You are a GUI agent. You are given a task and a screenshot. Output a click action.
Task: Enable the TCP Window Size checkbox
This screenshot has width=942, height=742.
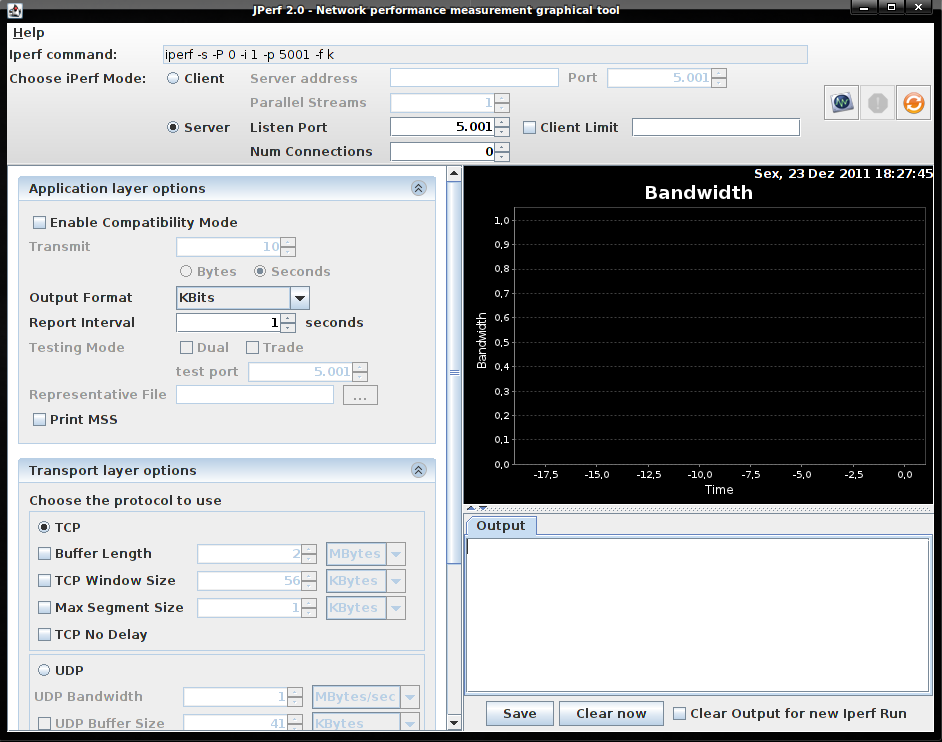(44, 580)
